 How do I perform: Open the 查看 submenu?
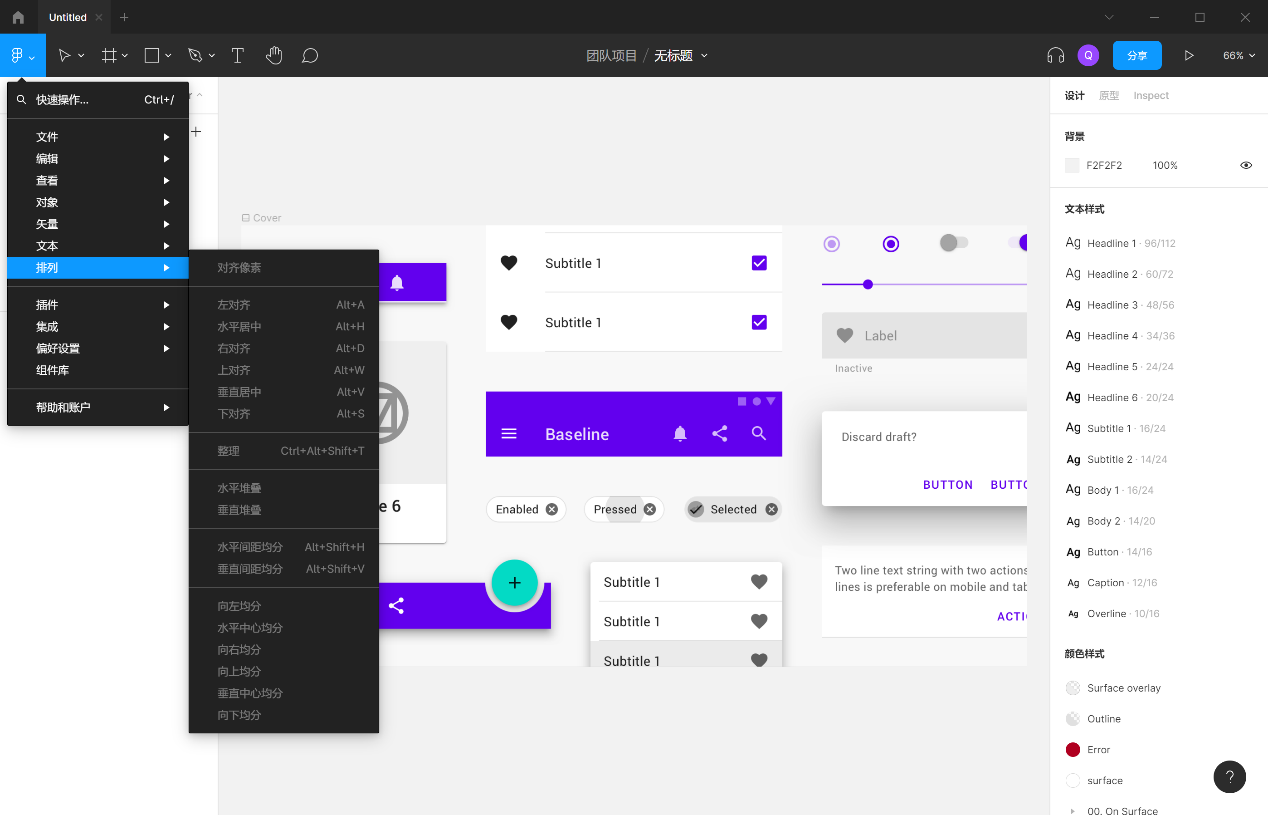coord(98,181)
